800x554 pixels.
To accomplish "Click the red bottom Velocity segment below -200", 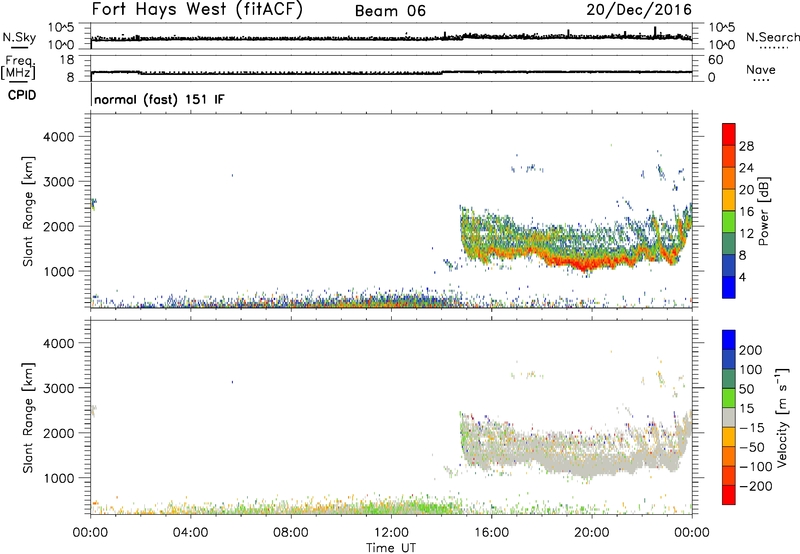I will click(729, 495).
